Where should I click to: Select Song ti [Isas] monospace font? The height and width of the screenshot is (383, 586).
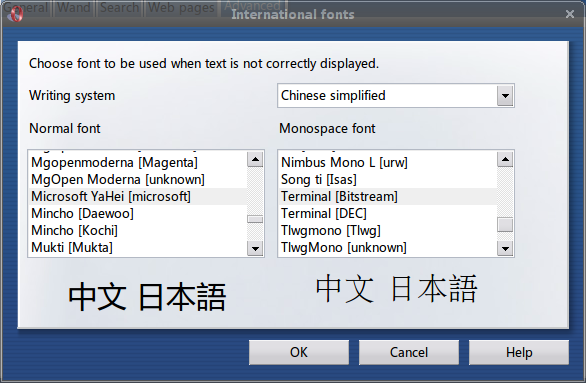388,180
